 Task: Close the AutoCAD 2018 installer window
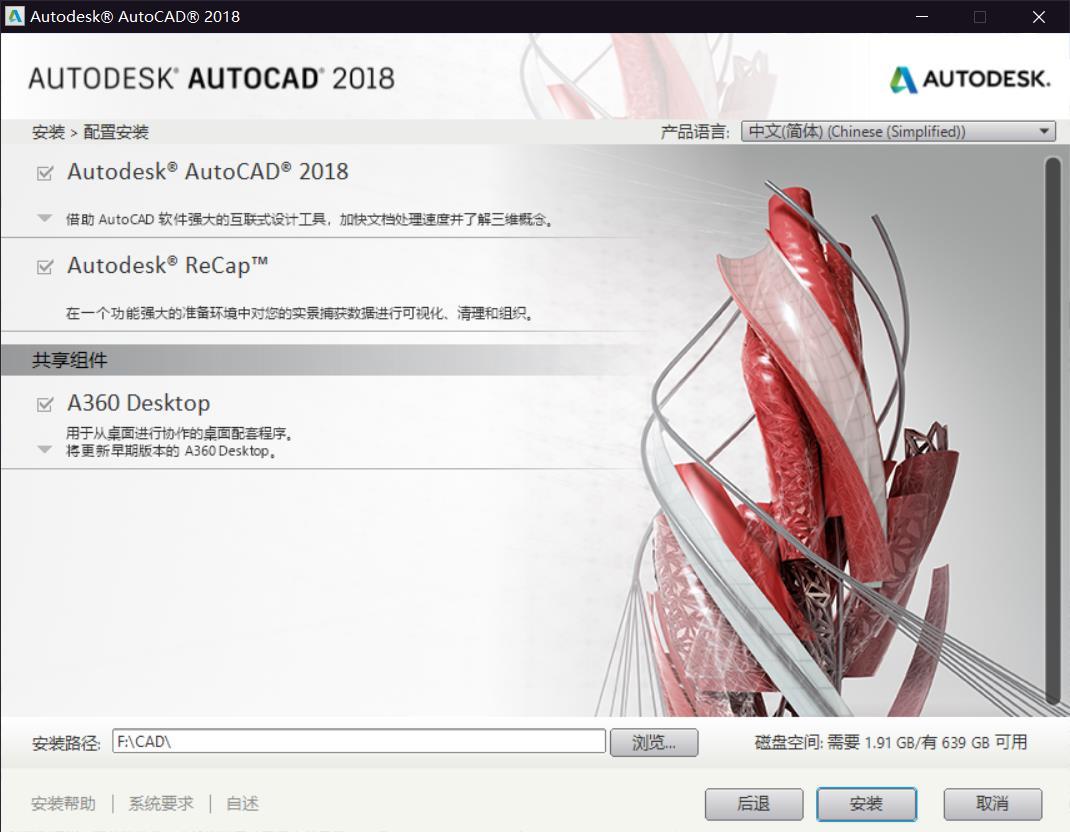tap(1039, 16)
